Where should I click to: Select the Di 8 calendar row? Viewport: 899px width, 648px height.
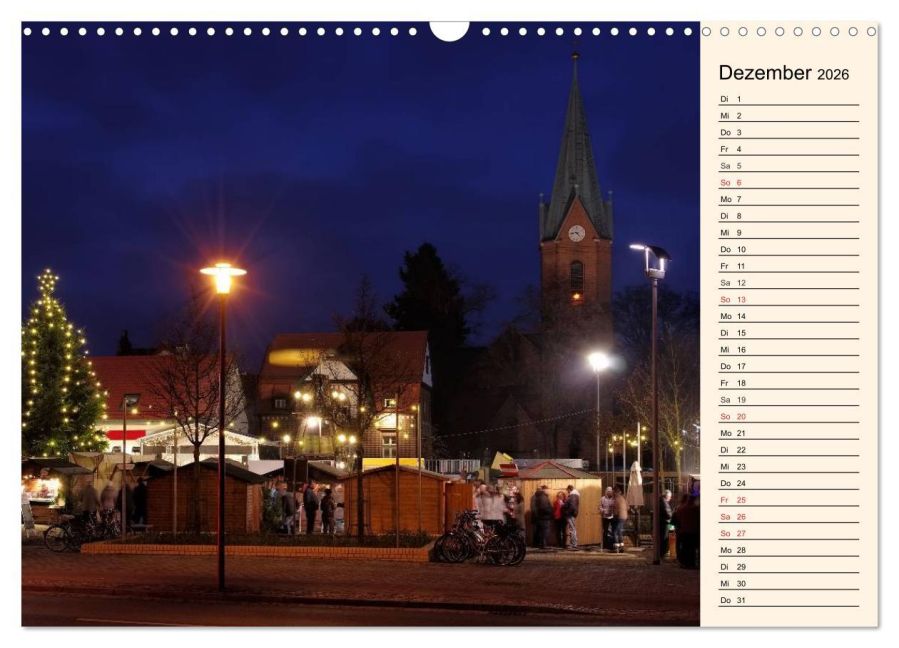click(x=789, y=216)
